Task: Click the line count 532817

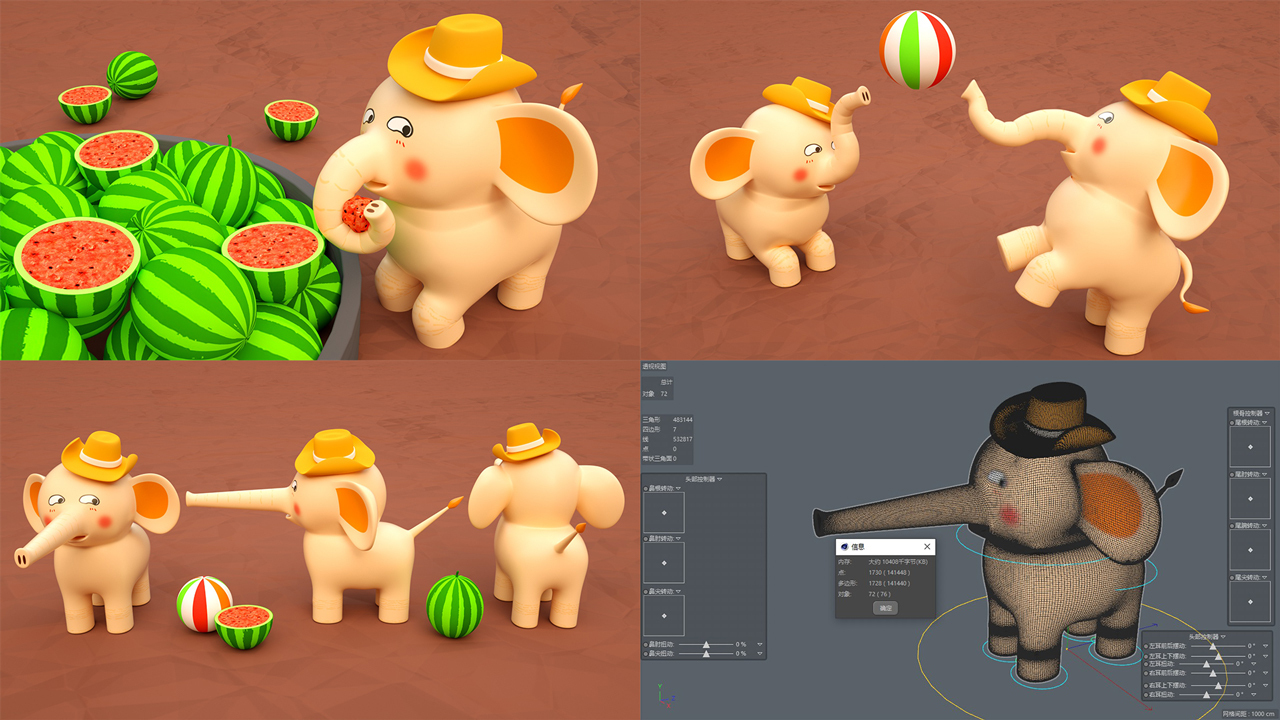Action: pos(683,439)
